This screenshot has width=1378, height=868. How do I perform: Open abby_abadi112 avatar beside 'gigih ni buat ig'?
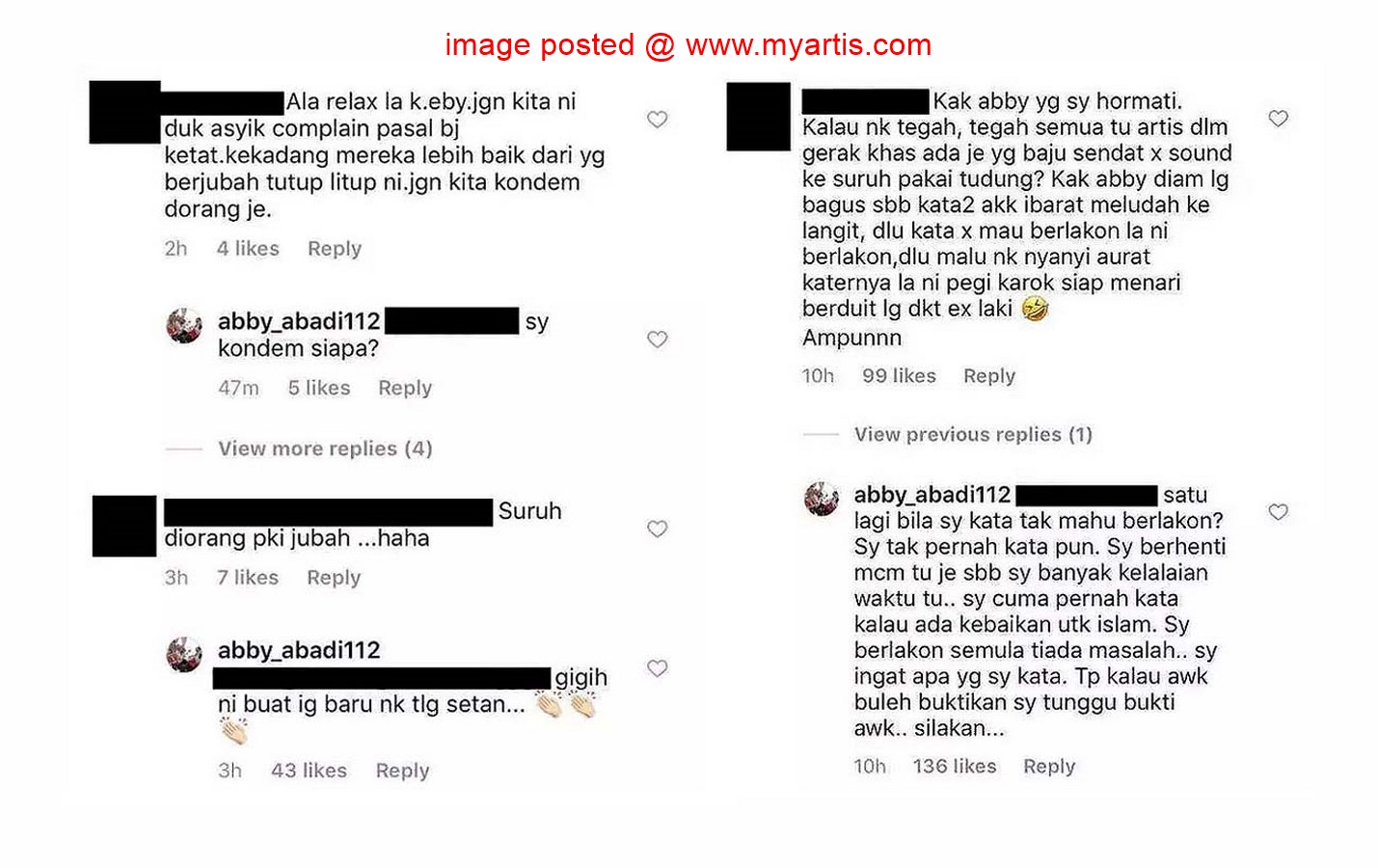(184, 654)
